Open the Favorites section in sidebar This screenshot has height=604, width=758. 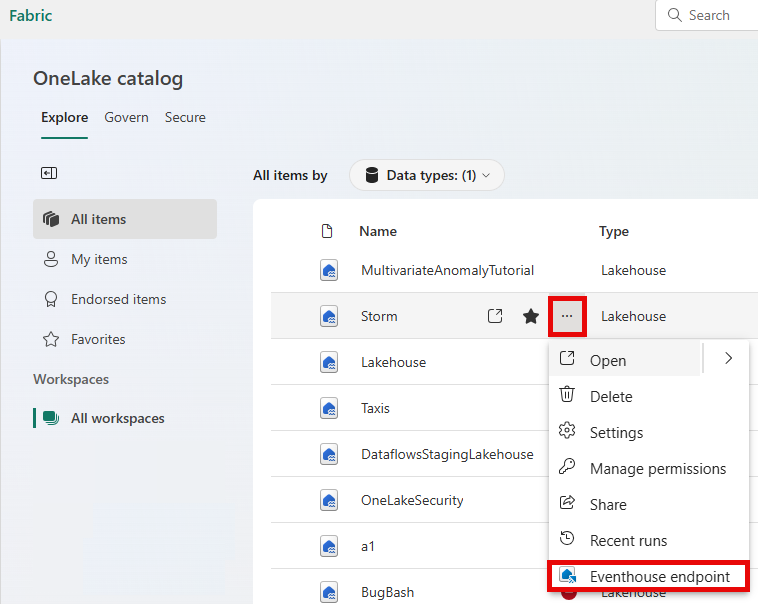[98, 339]
